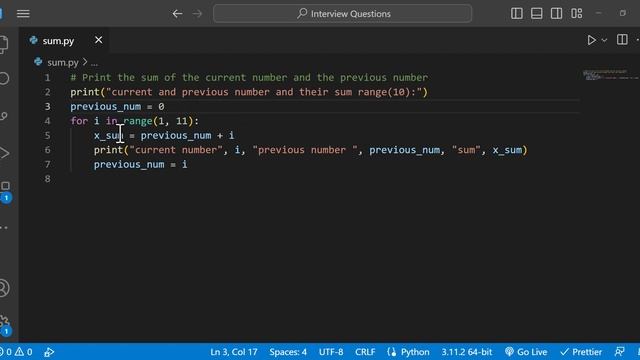Viewport: 640px width, 360px height.
Task: Go forward with the right arrow
Action: [198, 13]
